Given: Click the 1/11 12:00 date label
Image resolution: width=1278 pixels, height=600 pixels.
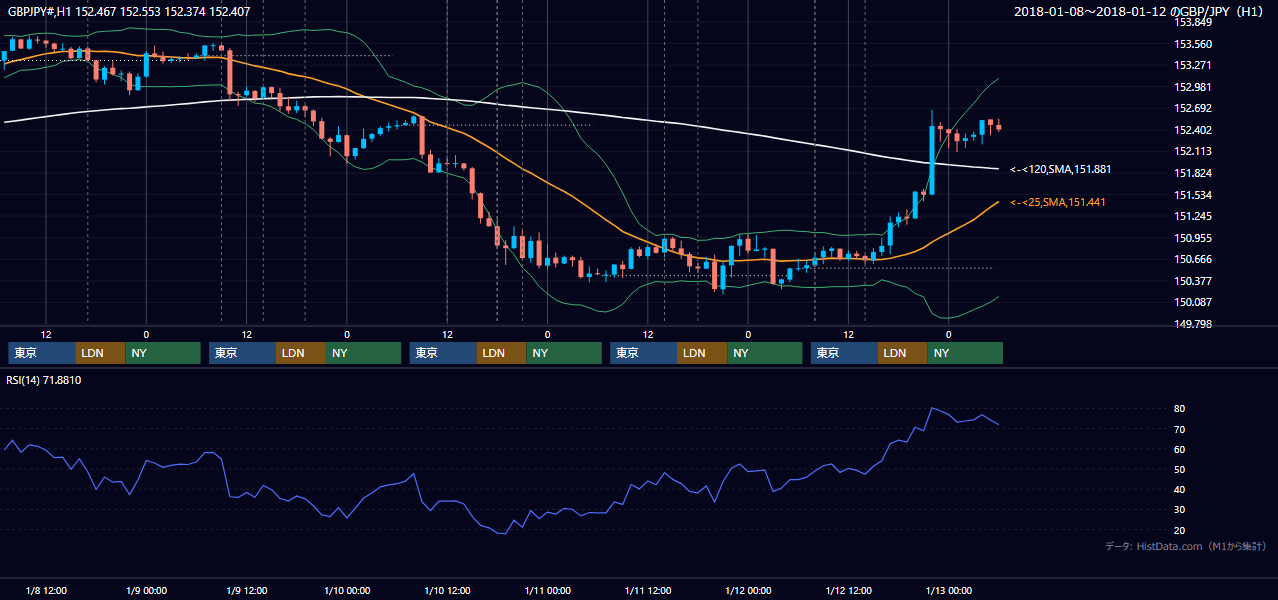Looking at the screenshot, I should (x=647, y=590).
